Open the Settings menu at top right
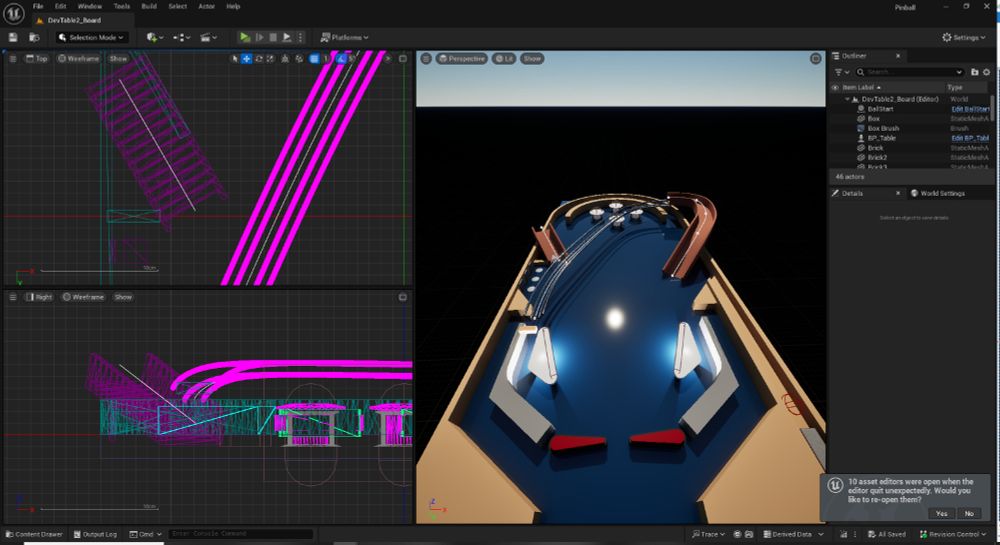The image size is (1000, 545). 964,38
